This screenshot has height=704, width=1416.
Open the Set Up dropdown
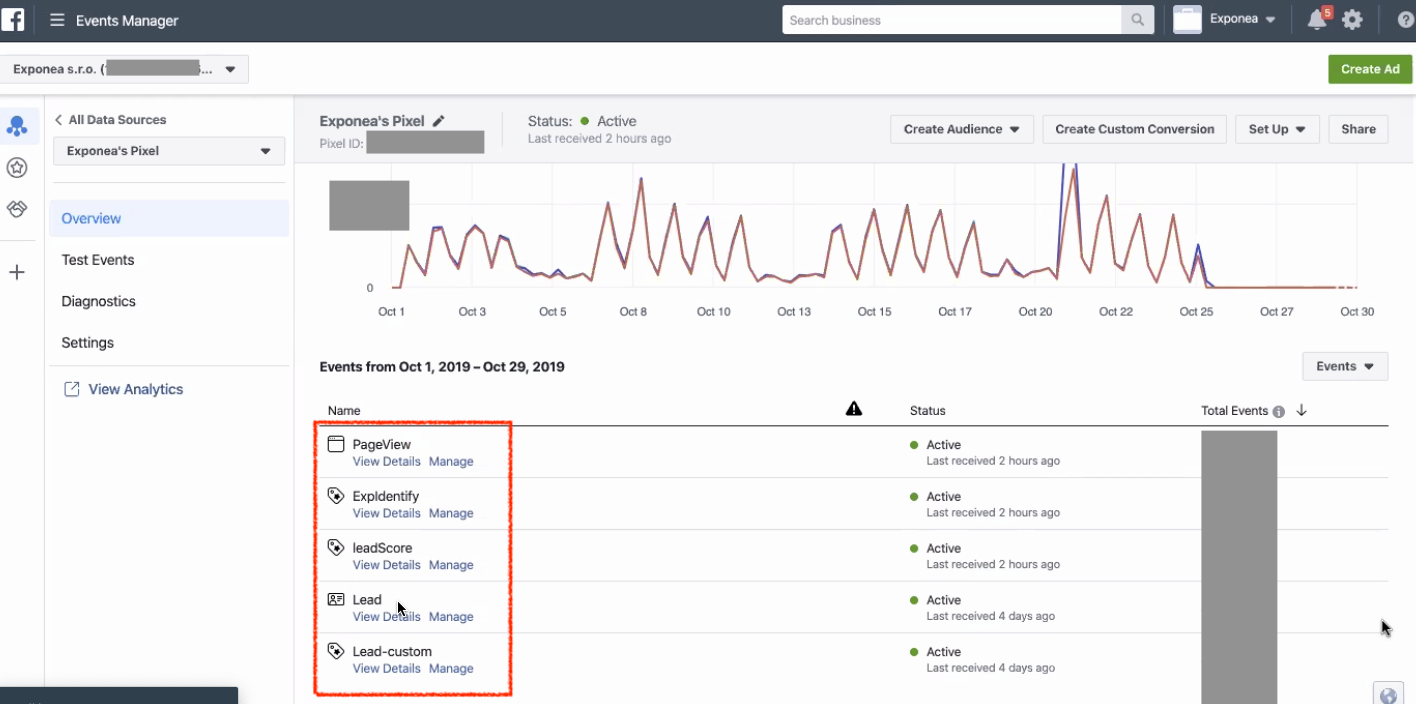point(1277,129)
